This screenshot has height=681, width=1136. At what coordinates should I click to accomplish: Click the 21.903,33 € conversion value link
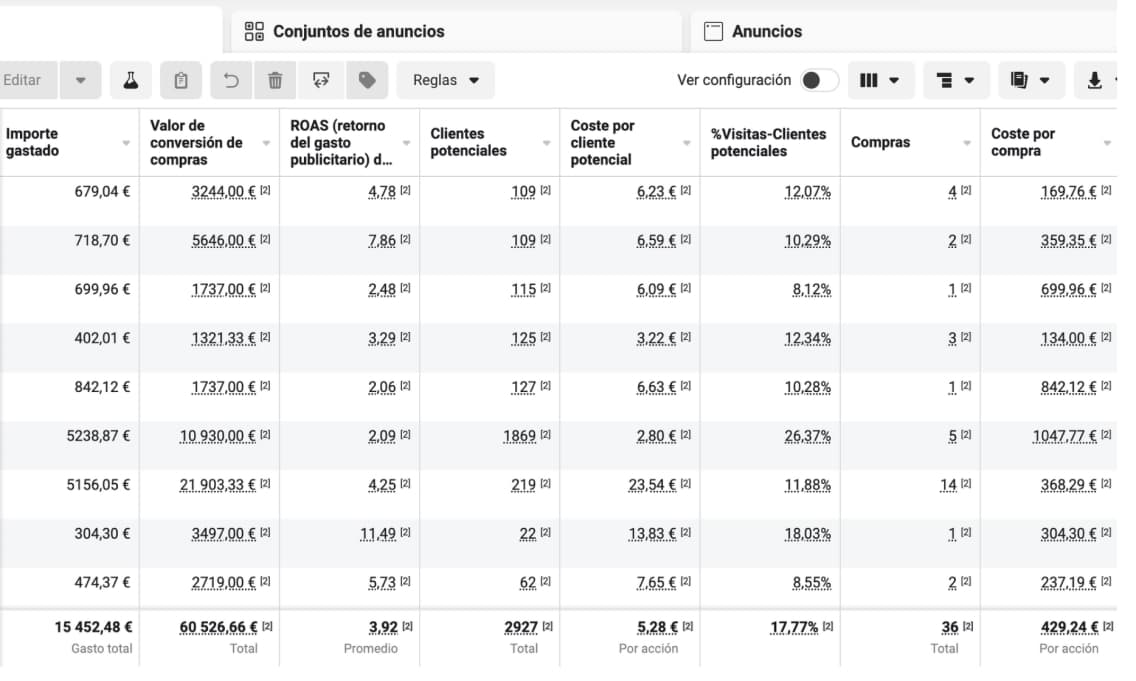(x=217, y=484)
